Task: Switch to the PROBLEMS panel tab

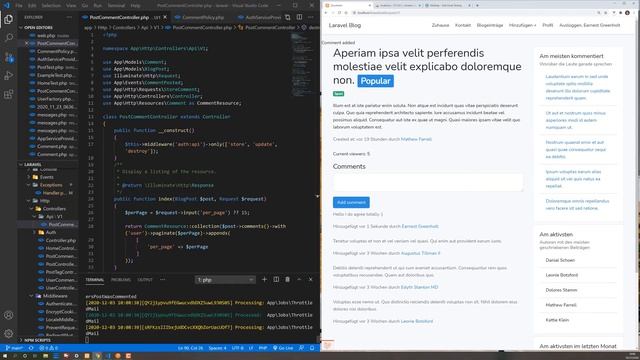Action: point(121,280)
